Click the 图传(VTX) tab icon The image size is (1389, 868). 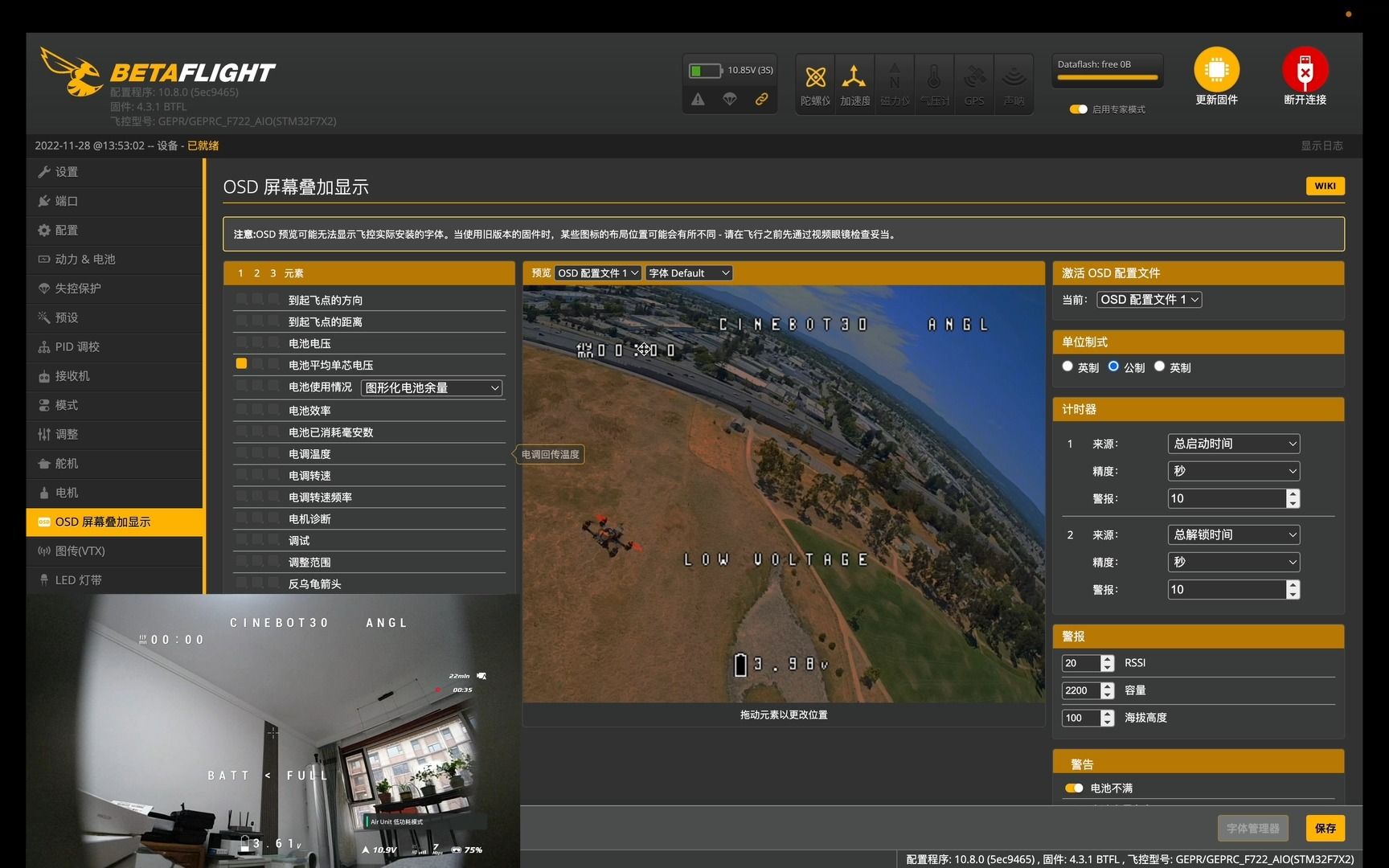(x=44, y=551)
